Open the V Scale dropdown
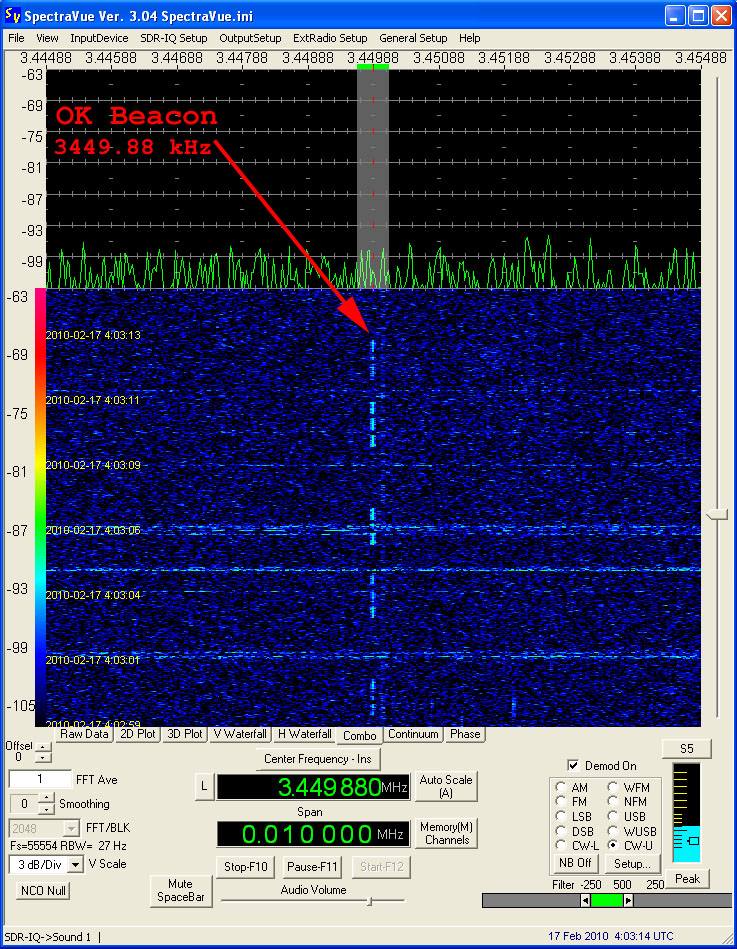The width and height of the screenshot is (737, 949). [76, 864]
